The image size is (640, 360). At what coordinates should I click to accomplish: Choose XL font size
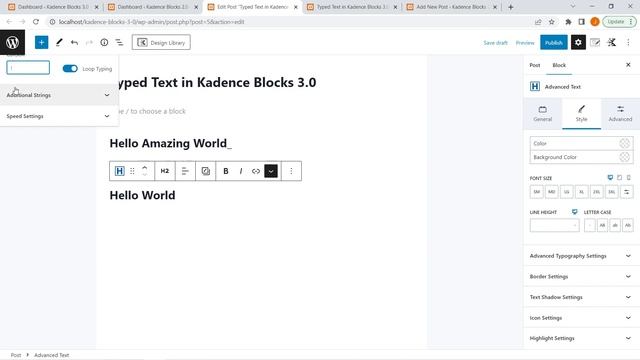click(x=582, y=191)
